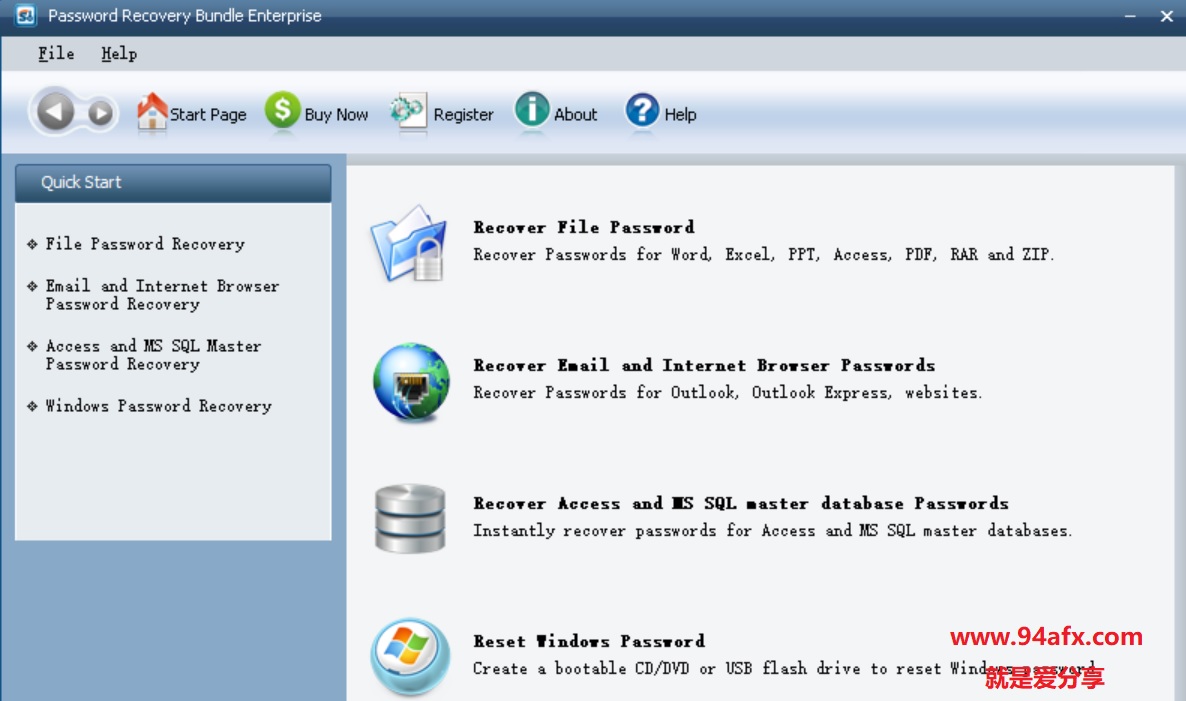Click the About info icon
Image resolution: width=1186 pixels, height=701 pixels.
(x=532, y=110)
